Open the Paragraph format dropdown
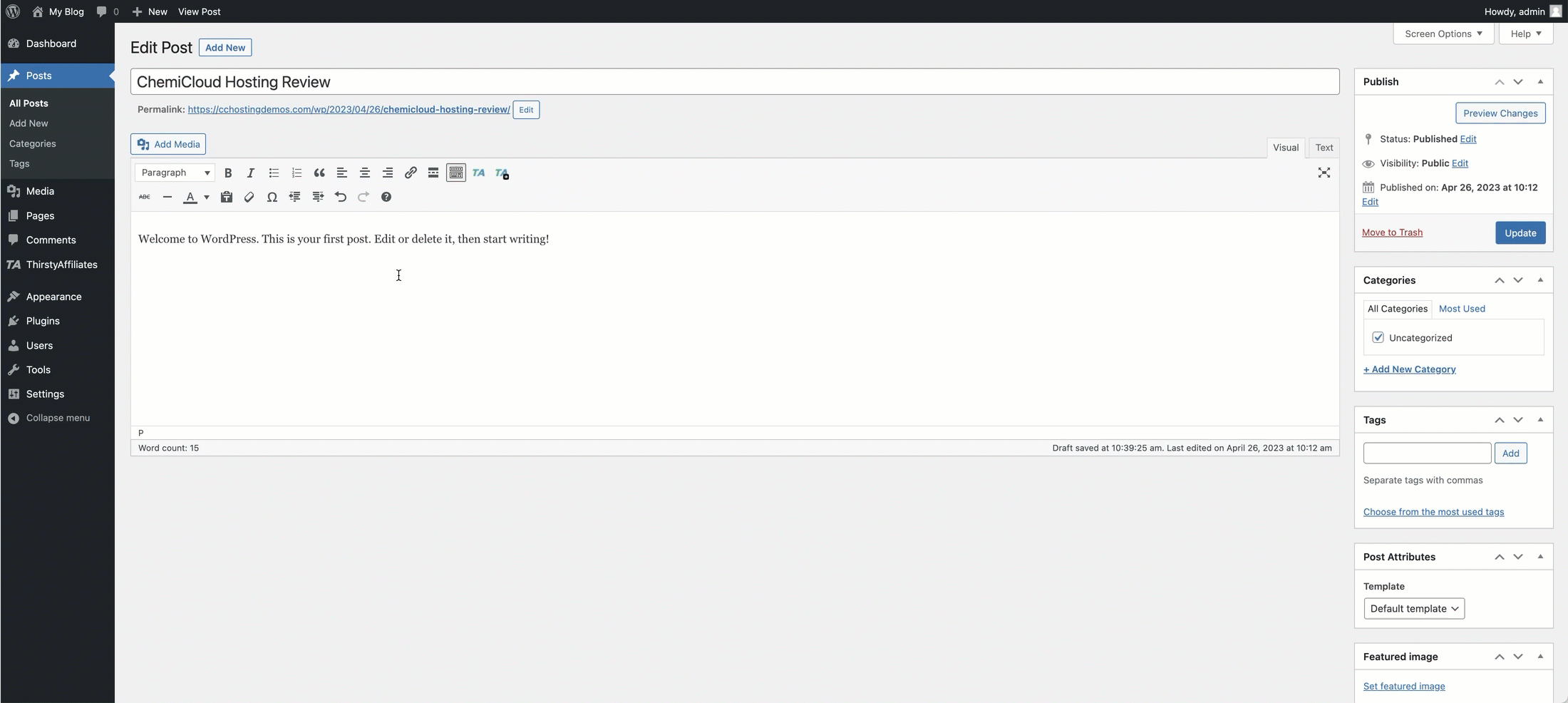1568x703 pixels. [x=175, y=173]
